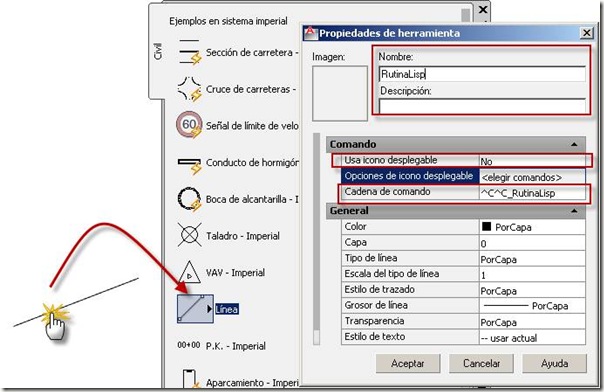Screen dimensions: 604x392
Task: Select the Sección de carretera label
Action: [x=252, y=52]
